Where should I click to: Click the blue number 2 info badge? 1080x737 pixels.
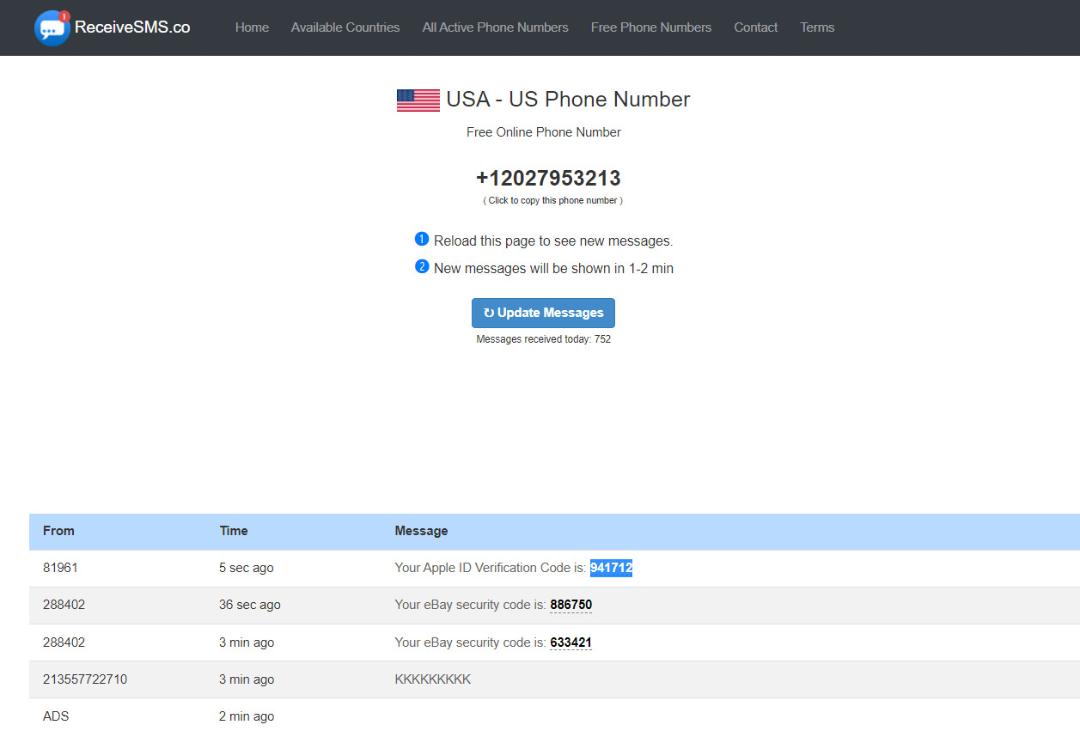coord(422,267)
